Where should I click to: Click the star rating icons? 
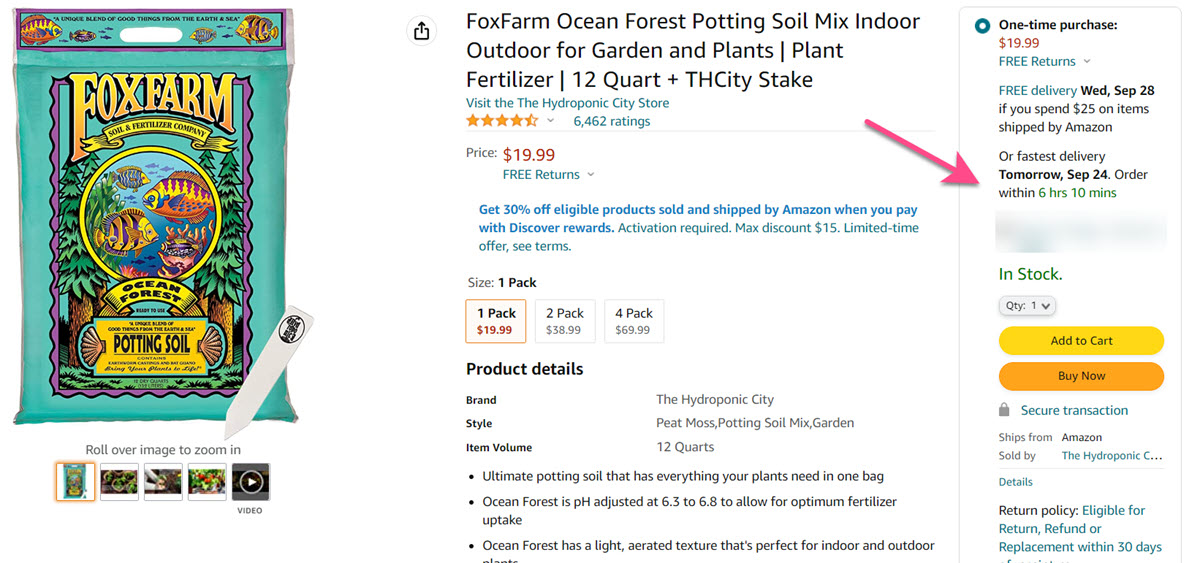pyautogui.click(x=502, y=121)
